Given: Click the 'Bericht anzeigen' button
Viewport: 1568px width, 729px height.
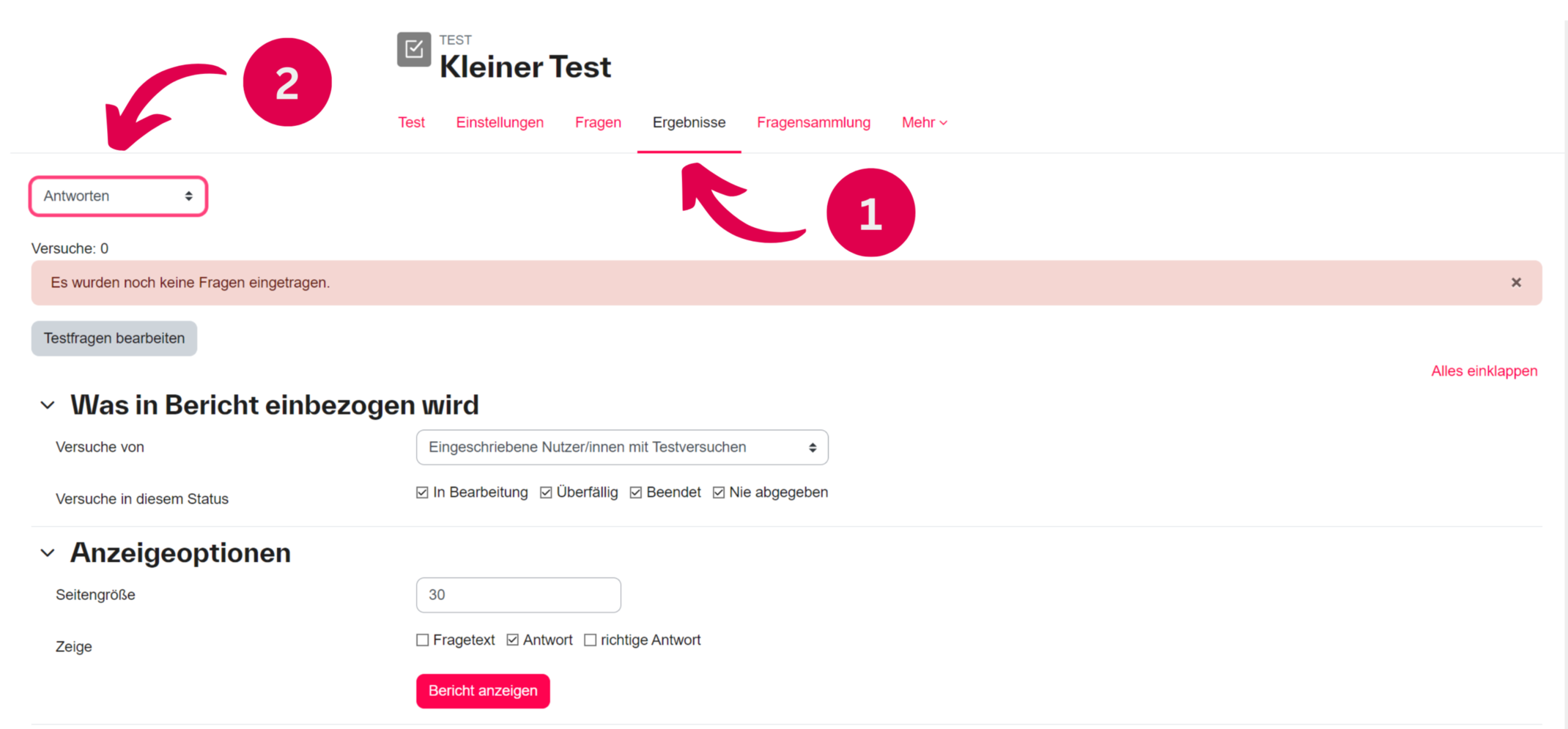Looking at the screenshot, I should [x=483, y=691].
